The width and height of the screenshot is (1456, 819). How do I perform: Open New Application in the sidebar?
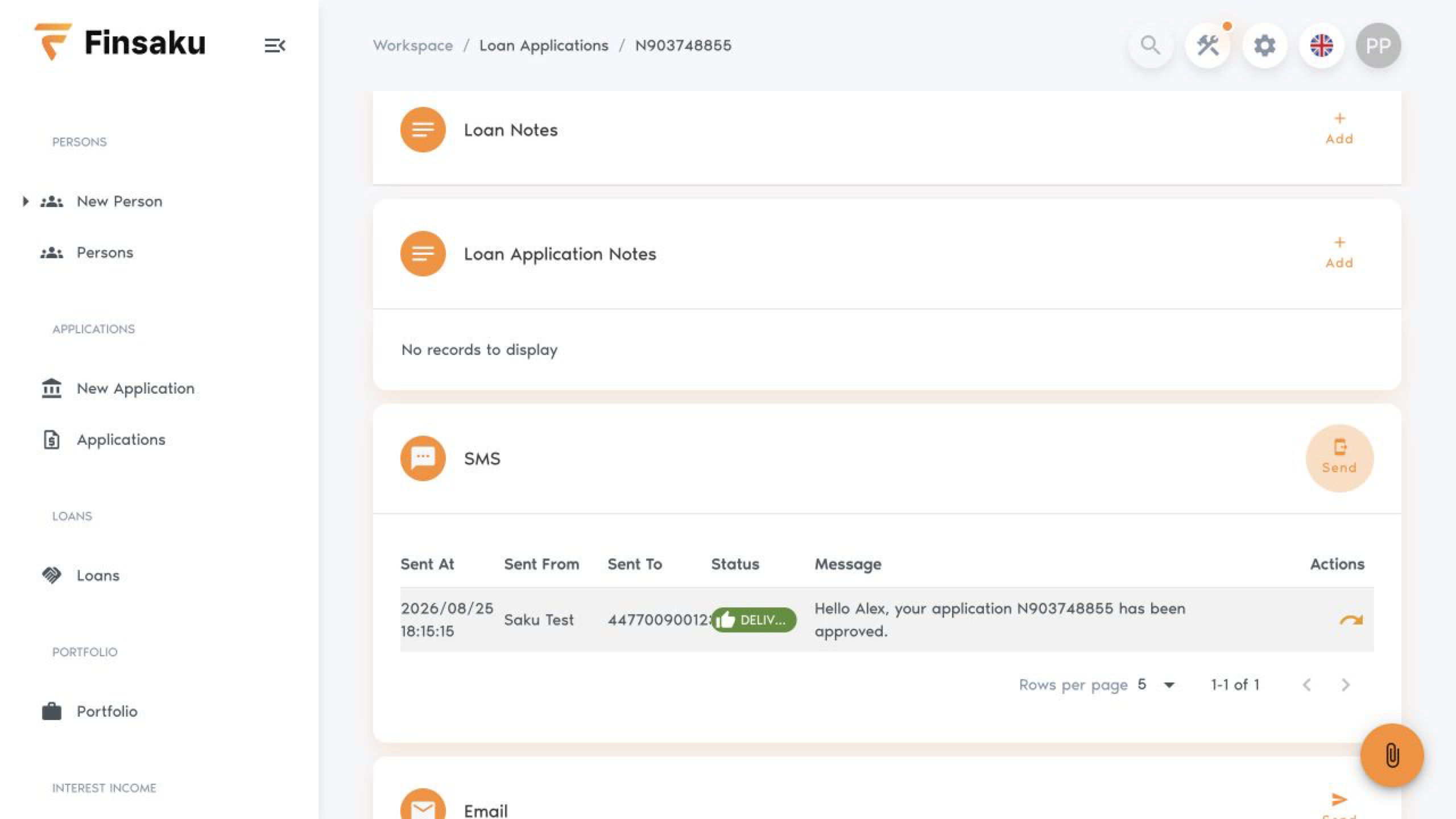135,388
